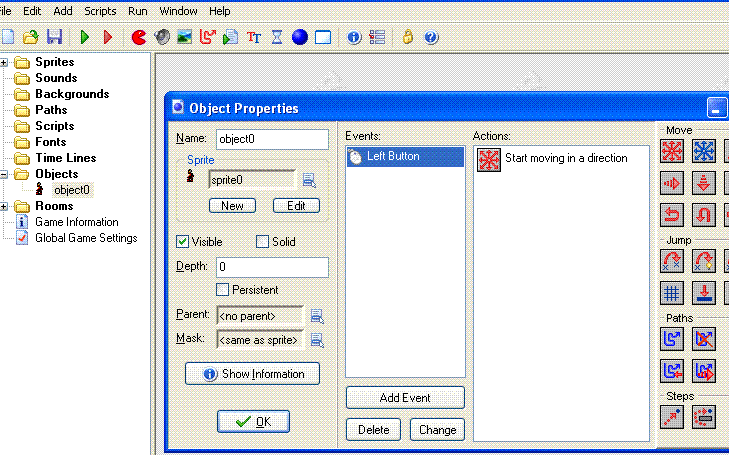Select the red-arrow-onto-blue-line Jump action icon
729x455 pixels.
coord(703,293)
